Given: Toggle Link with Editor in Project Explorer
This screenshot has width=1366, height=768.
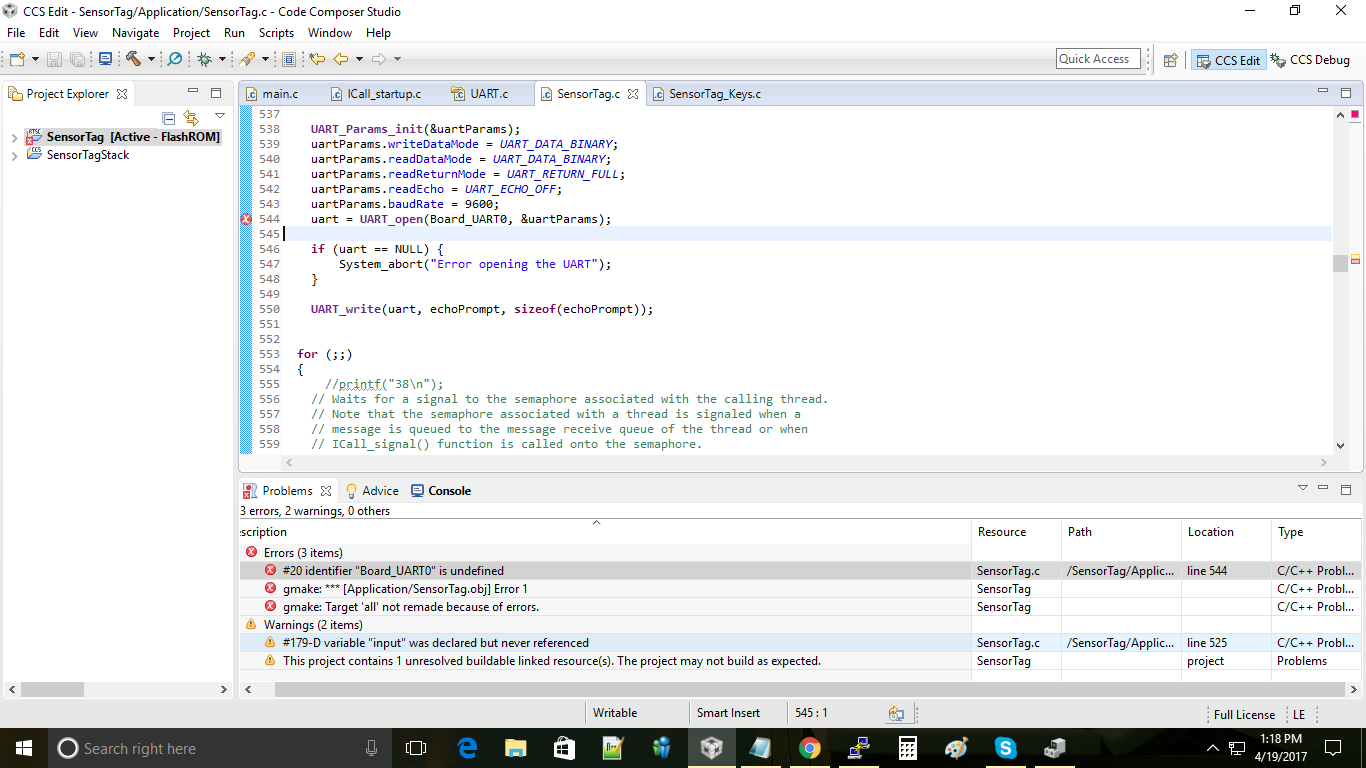Looking at the screenshot, I should click(191, 118).
